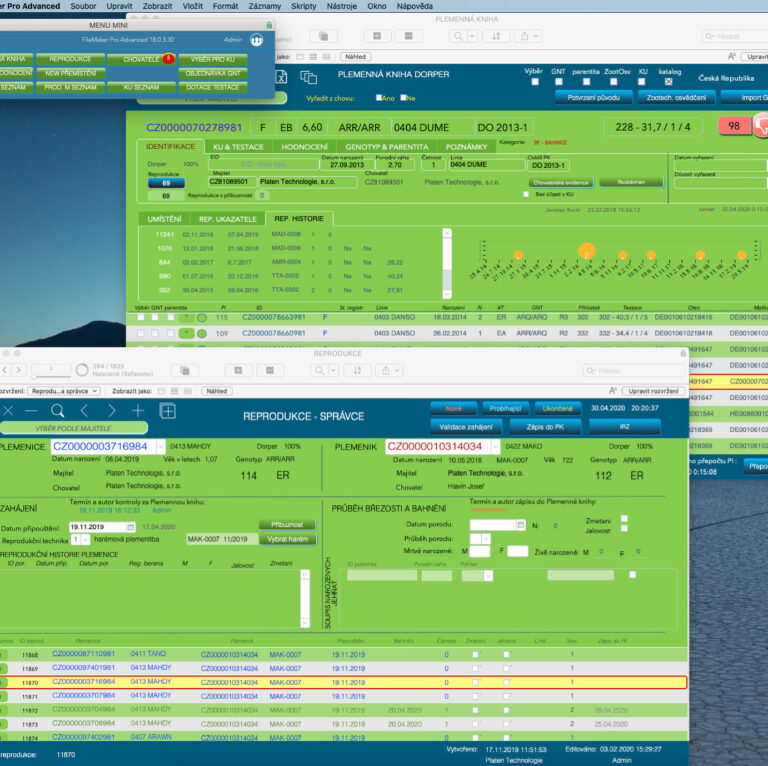
Task: Check the Zmetaní checkbox
Action: pos(624,518)
